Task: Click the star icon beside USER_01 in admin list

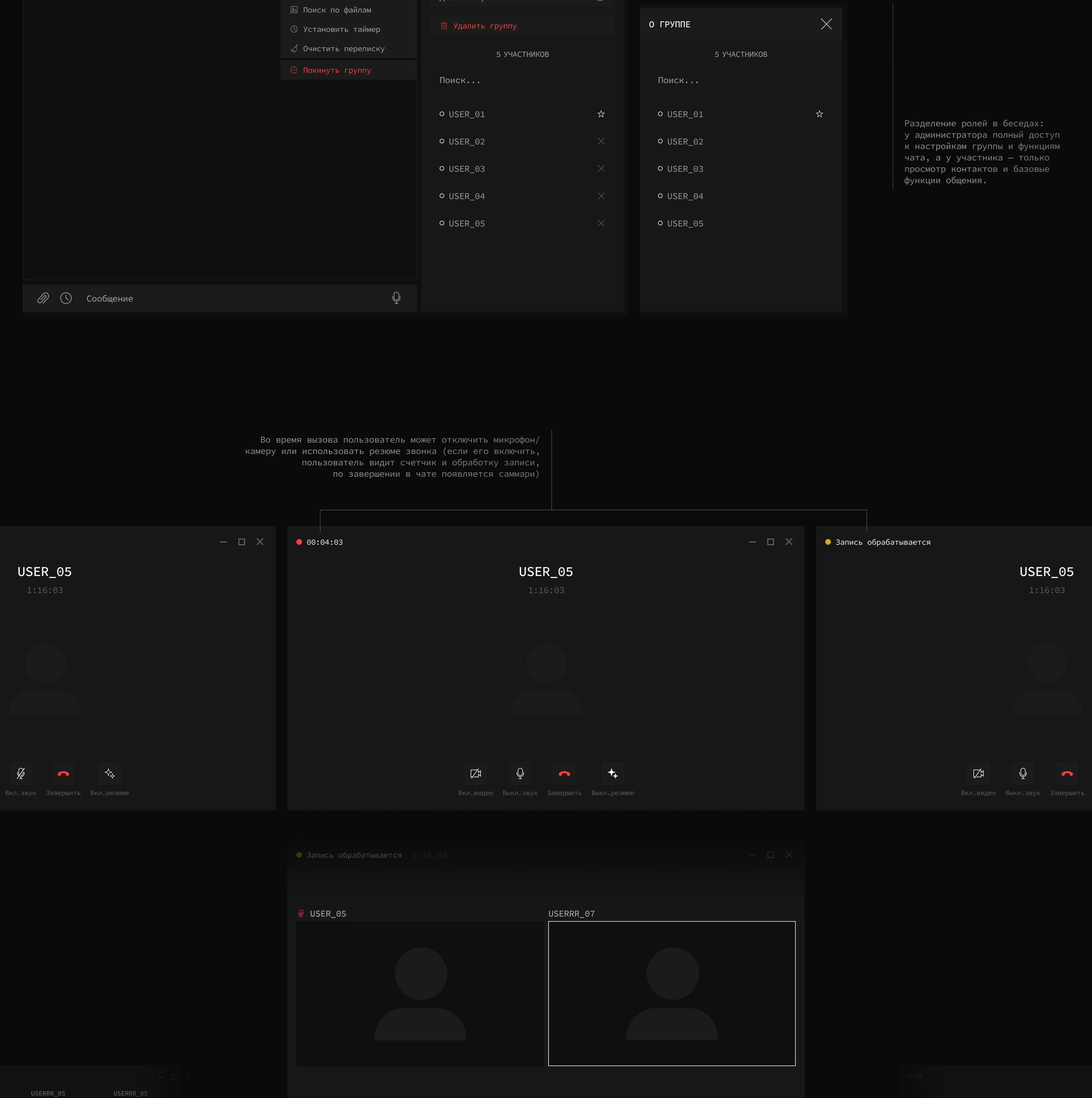Action: (x=601, y=114)
